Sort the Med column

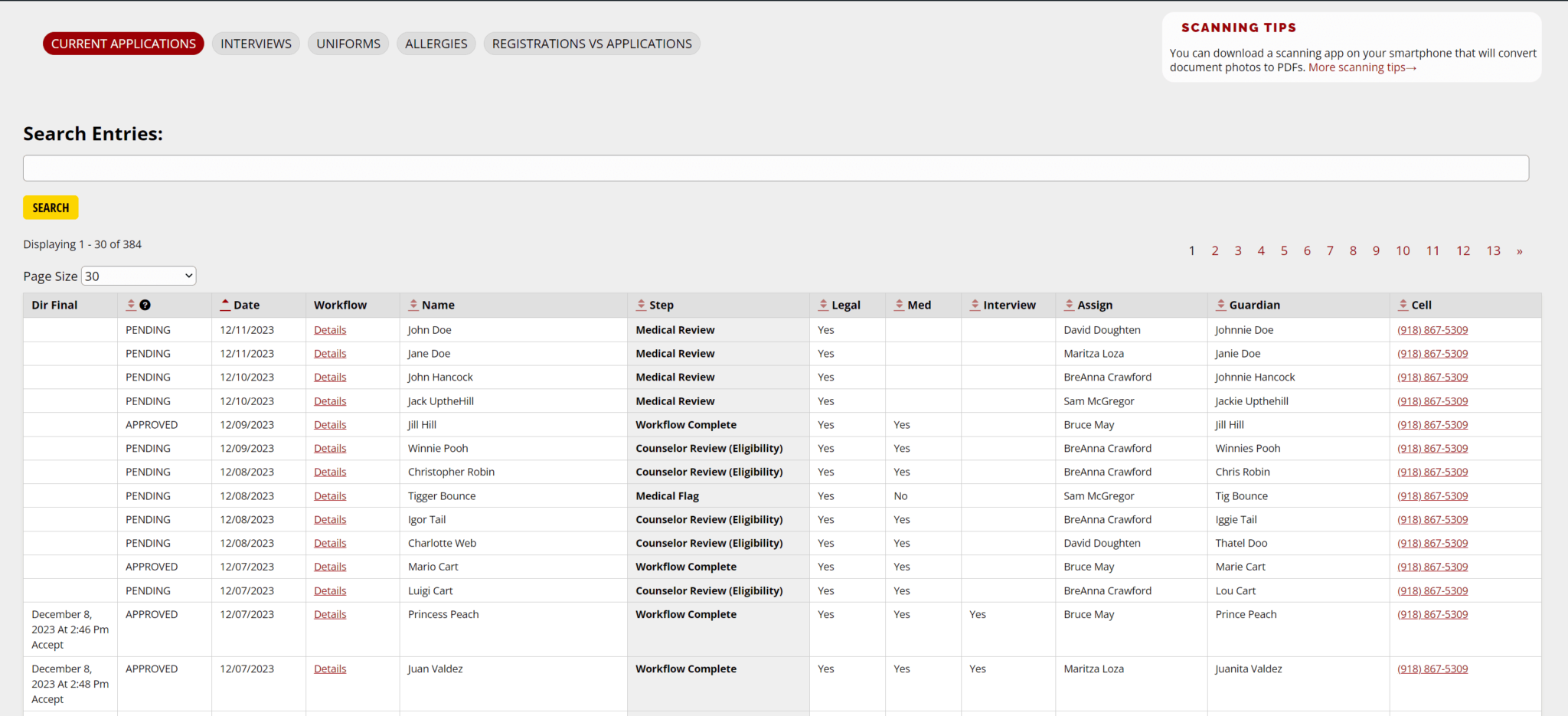pyautogui.click(x=898, y=305)
